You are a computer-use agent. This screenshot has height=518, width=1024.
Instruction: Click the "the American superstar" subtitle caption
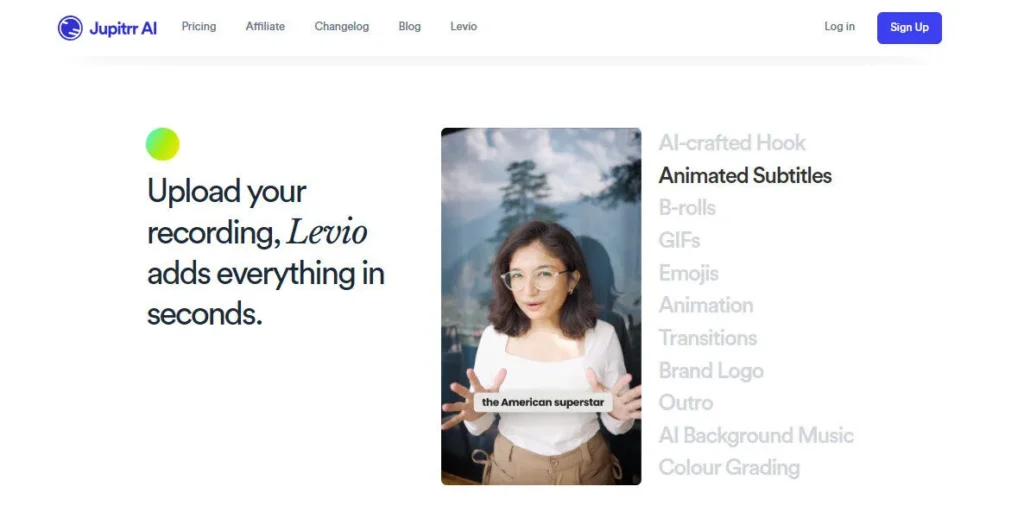(541, 402)
